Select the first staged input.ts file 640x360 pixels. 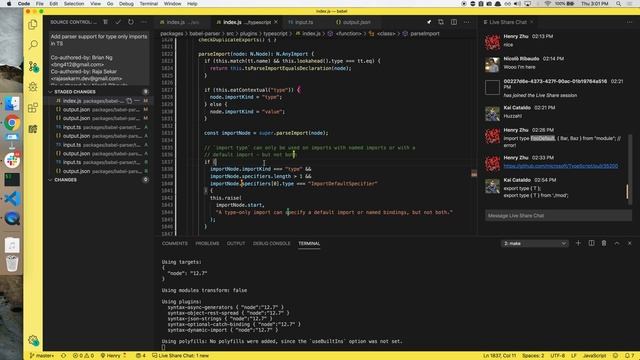click(98, 127)
